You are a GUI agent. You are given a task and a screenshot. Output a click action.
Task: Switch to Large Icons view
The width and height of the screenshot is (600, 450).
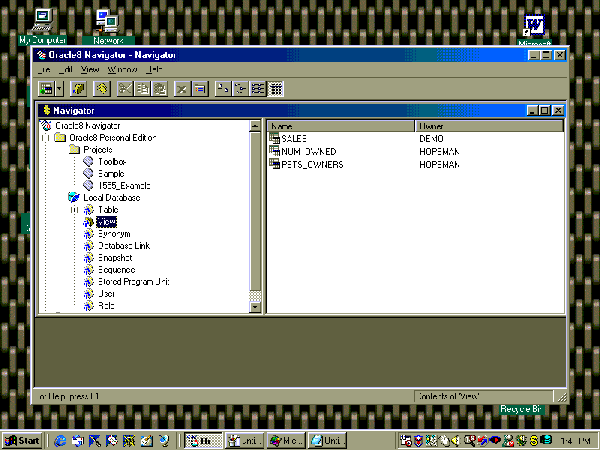tap(223, 89)
